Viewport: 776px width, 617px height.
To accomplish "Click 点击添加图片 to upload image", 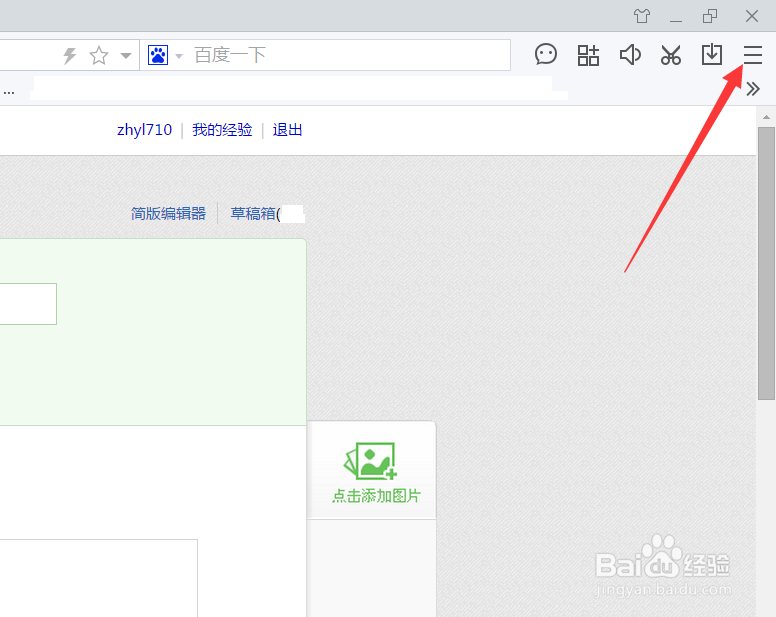I will tap(376, 495).
